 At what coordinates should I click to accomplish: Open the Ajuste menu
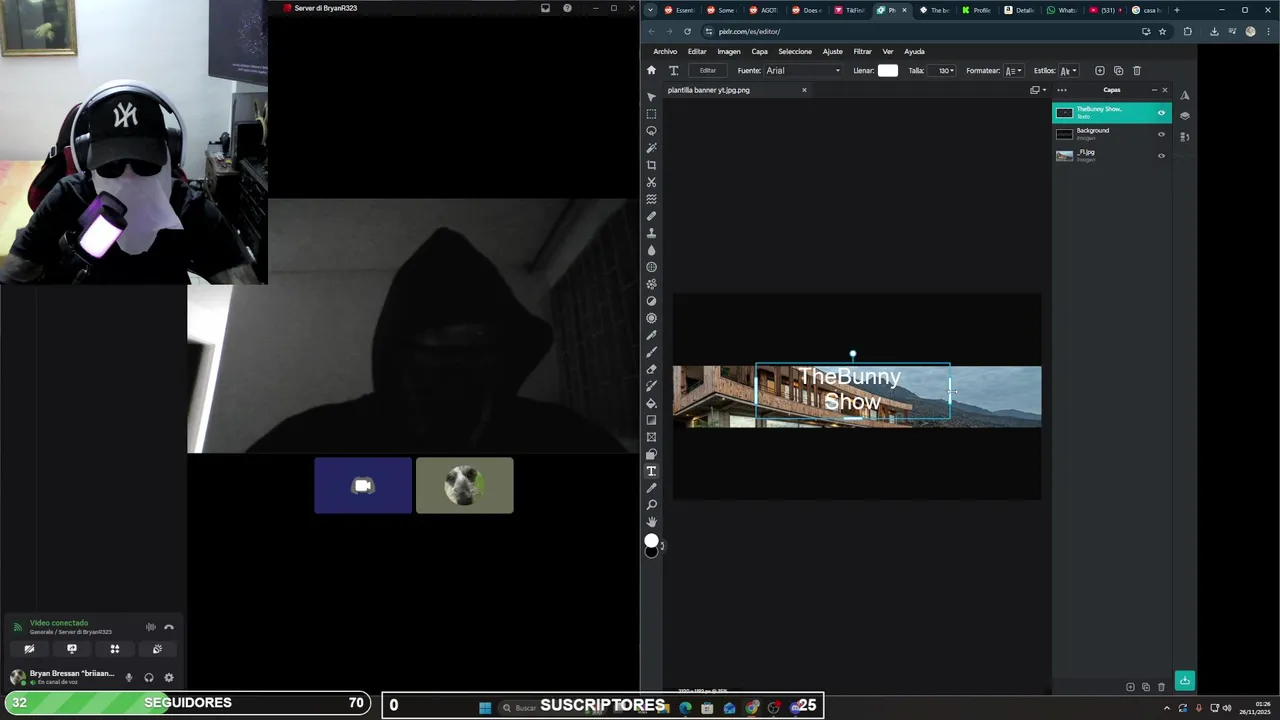[x=832, y=51]
